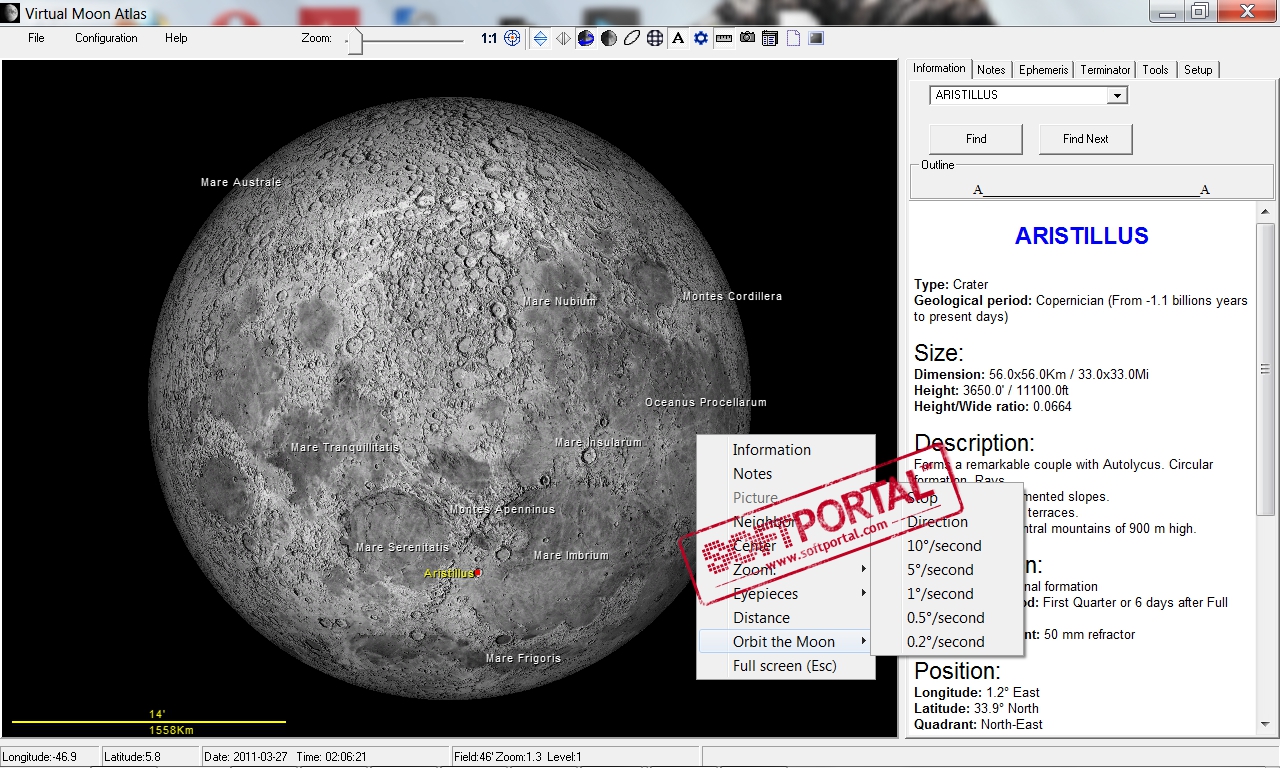1280x768 pixels.
Task: Click the red Aristillus marker dot
Action: pos(478,572)
